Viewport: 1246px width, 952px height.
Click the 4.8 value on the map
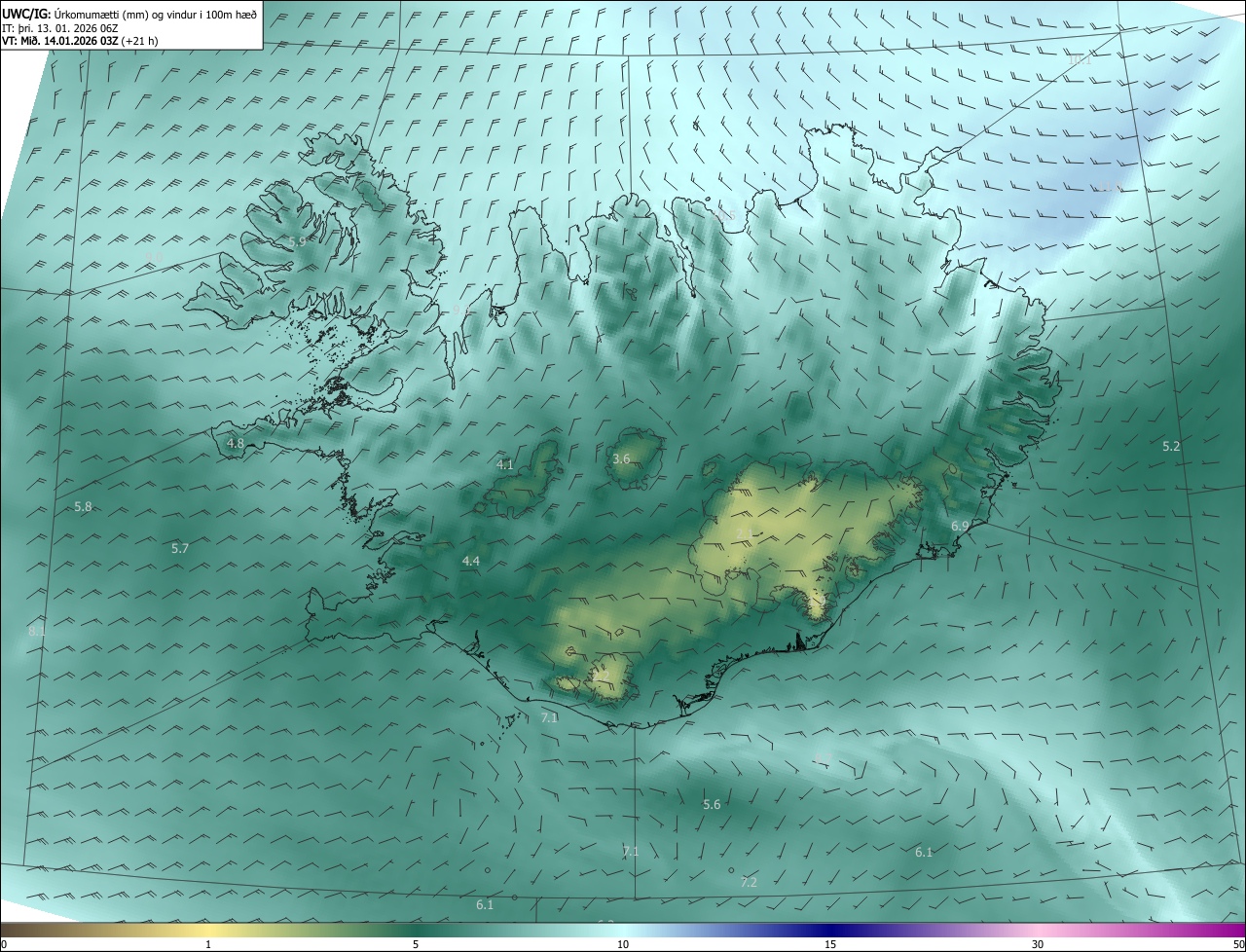[x=236, y=443]
